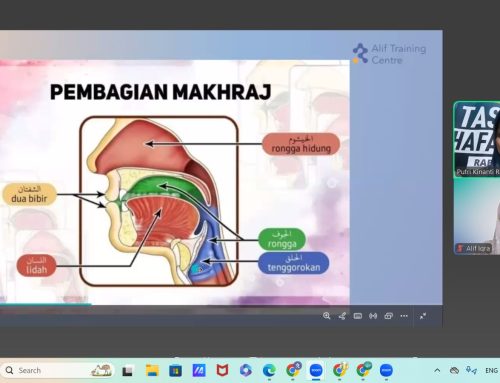Open Microsoft Store from the taskbar
The width and height of the screenshot is (500, 383).
click(x=175, y=370)
